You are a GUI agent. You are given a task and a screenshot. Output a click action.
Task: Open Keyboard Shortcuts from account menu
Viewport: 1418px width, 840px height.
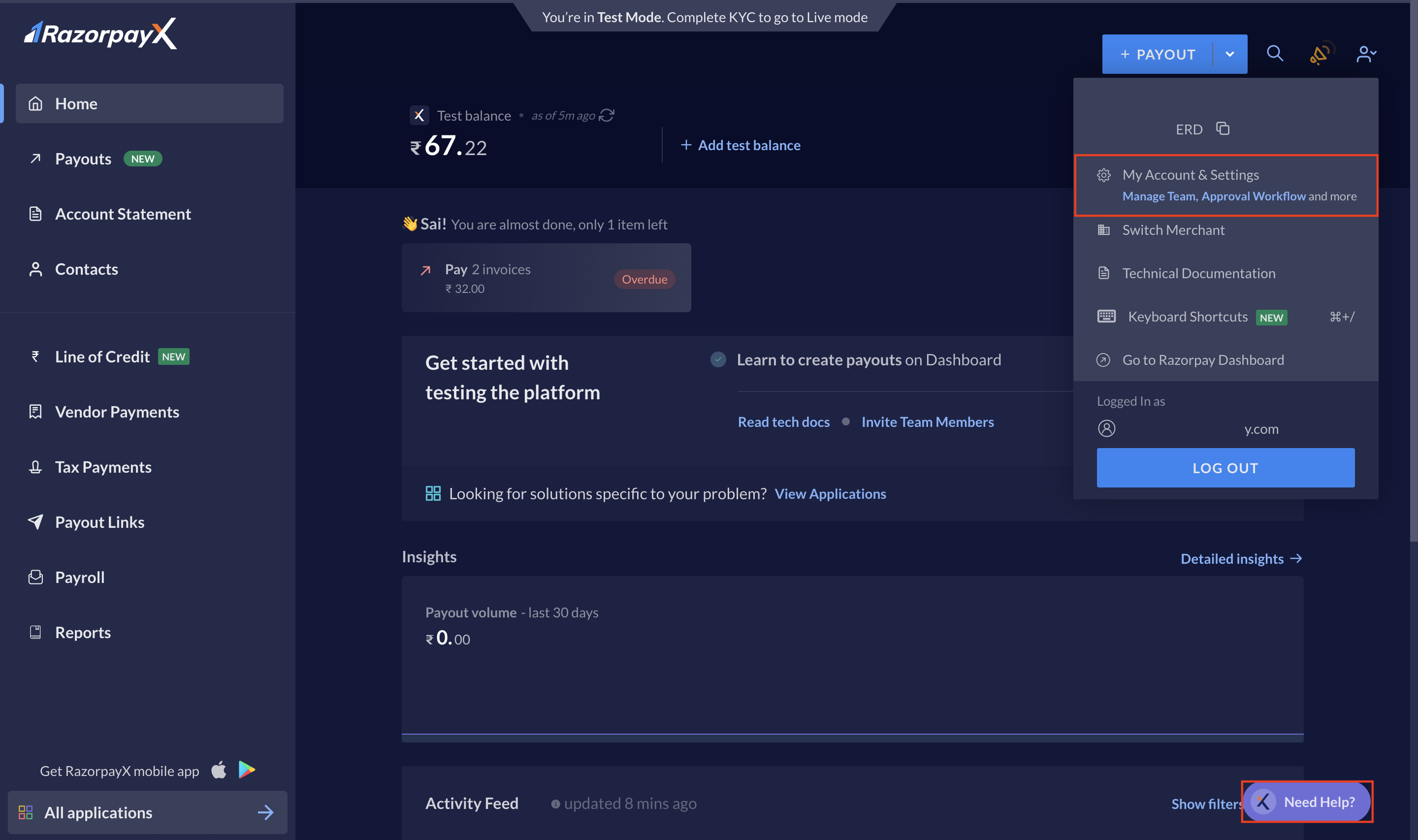(1188, 317)
